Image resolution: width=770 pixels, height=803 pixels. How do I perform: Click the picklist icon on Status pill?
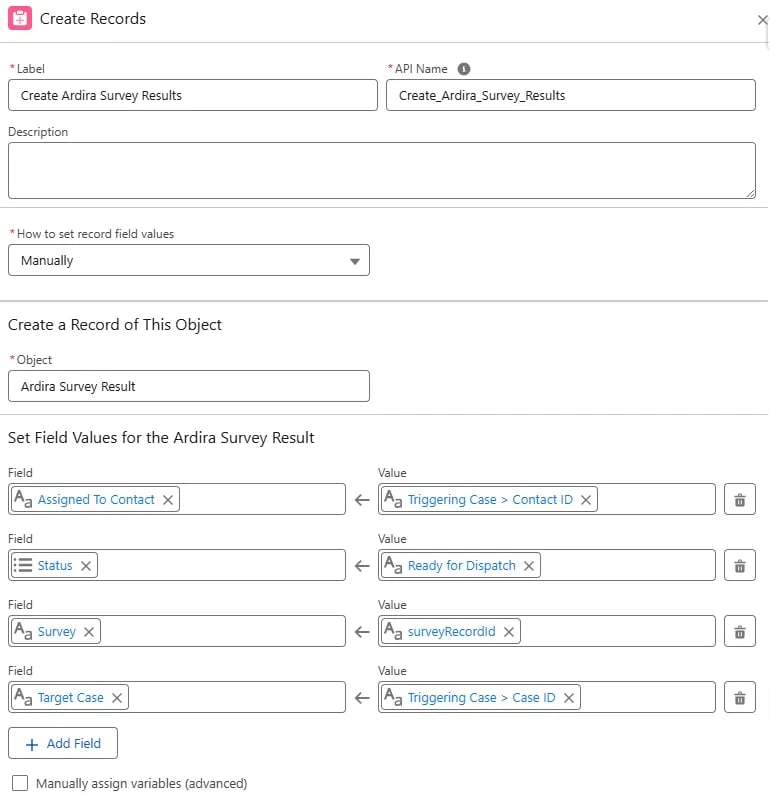(x=23, y=565)
